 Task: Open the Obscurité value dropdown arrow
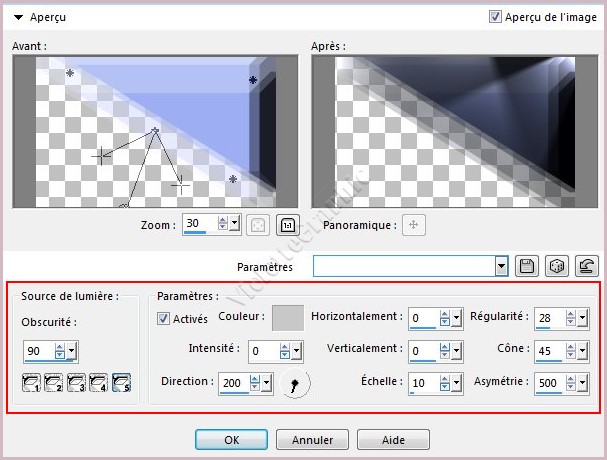(72, 351)
